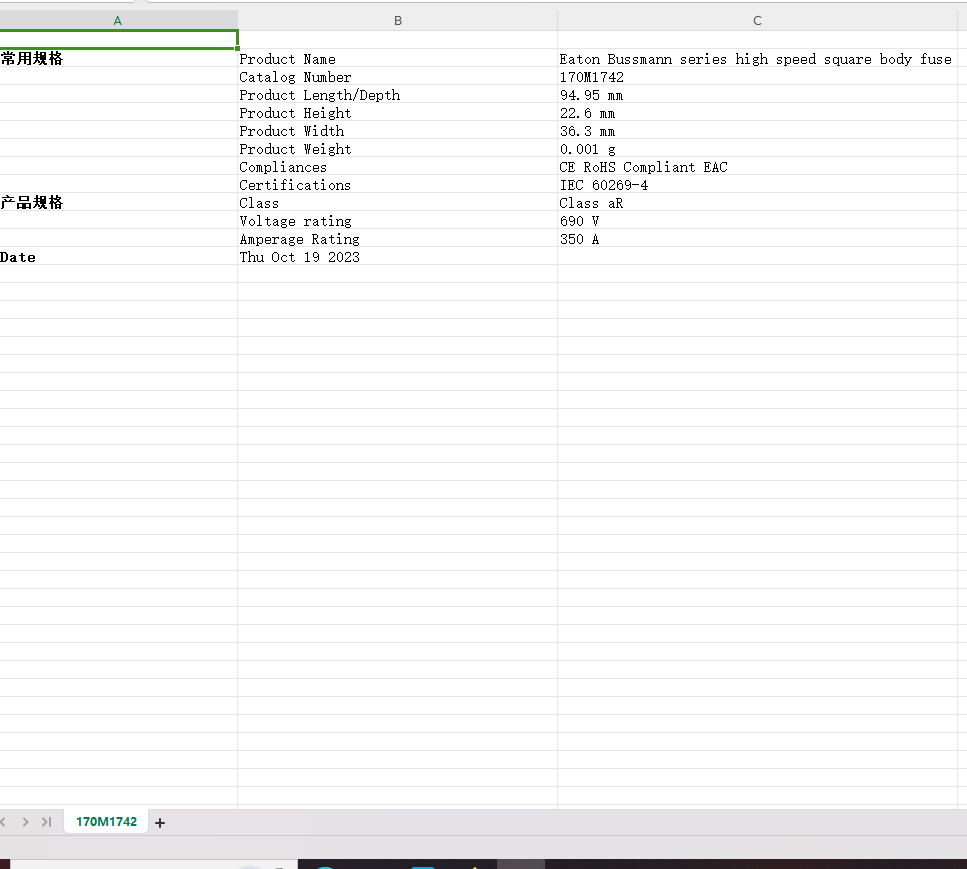This screenshot has height=869, width=967.
Task: Click the 36.3 mm value cell
Action: click(x=757, y=130)
